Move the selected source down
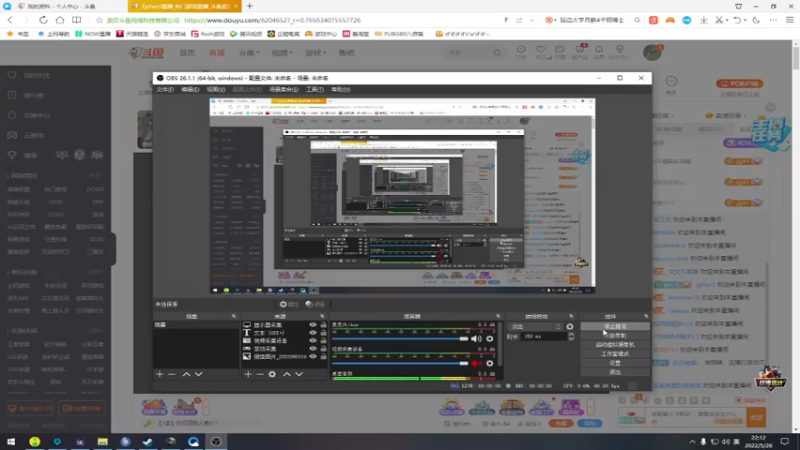The width and height of the screenshot is (800, 450). pos(299,374)
